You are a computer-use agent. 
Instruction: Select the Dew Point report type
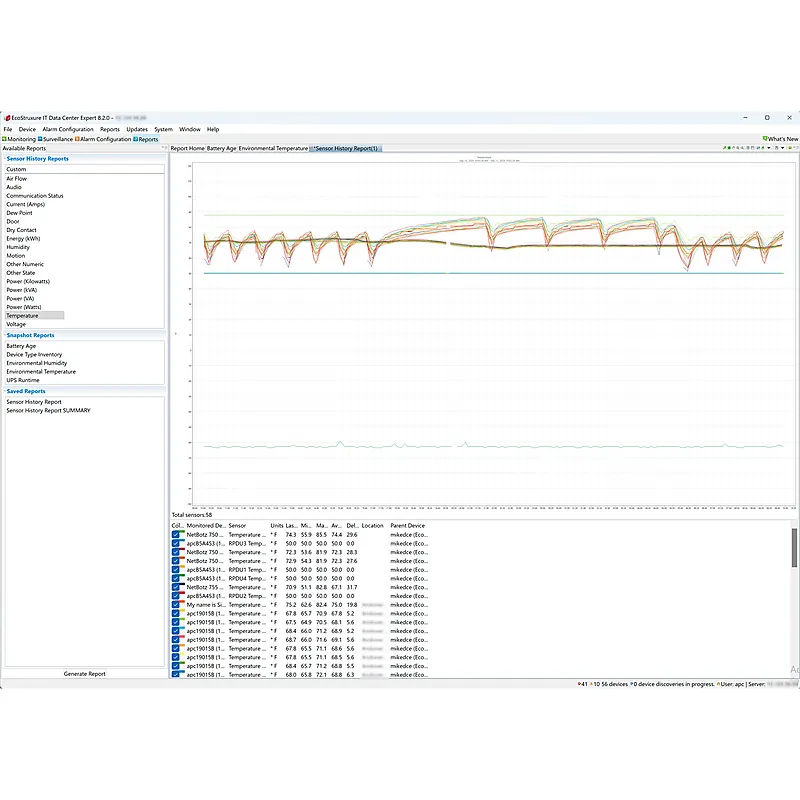pos(19,213)
